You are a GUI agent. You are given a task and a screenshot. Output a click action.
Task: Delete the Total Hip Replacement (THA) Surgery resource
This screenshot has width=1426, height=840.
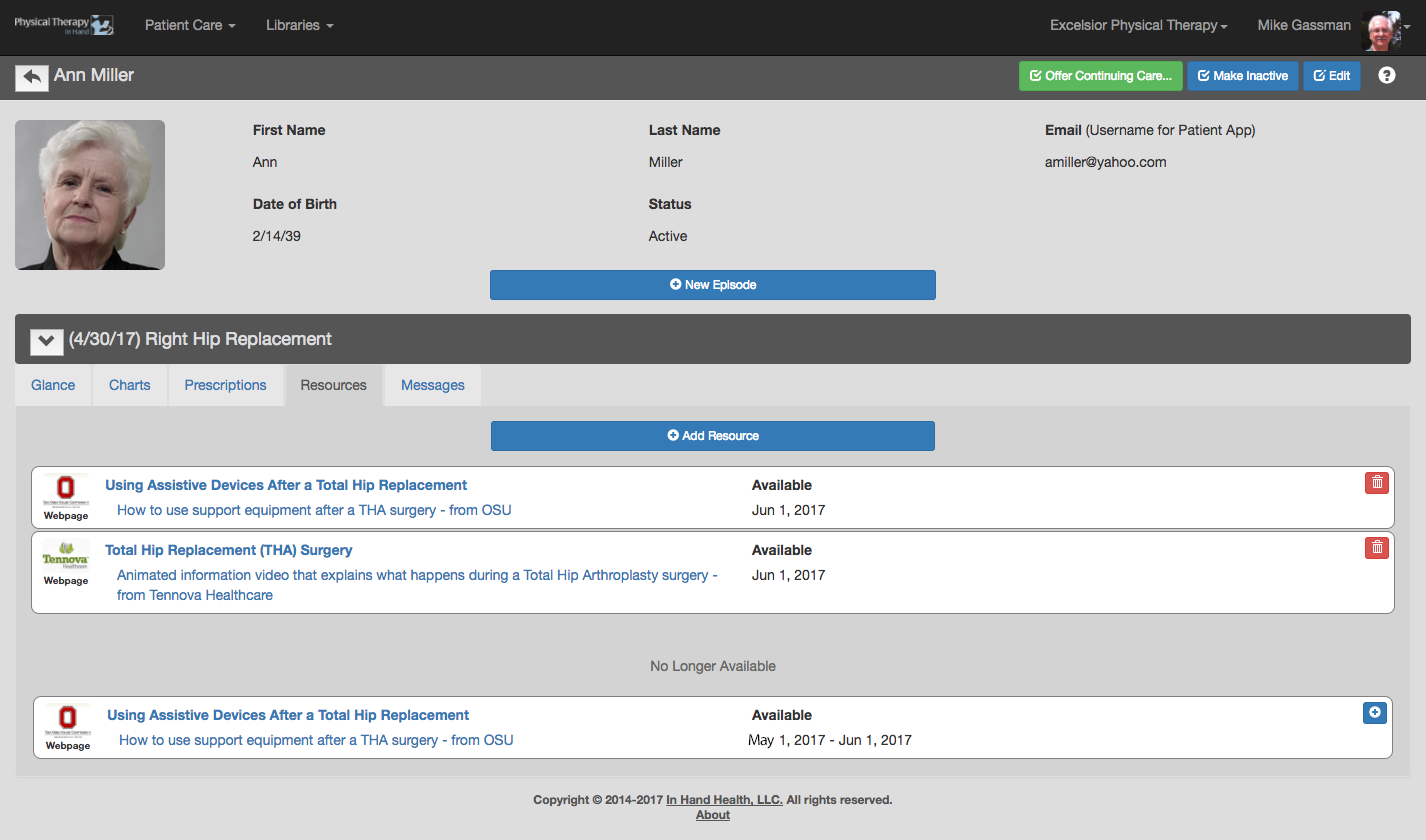[1377, 547]
